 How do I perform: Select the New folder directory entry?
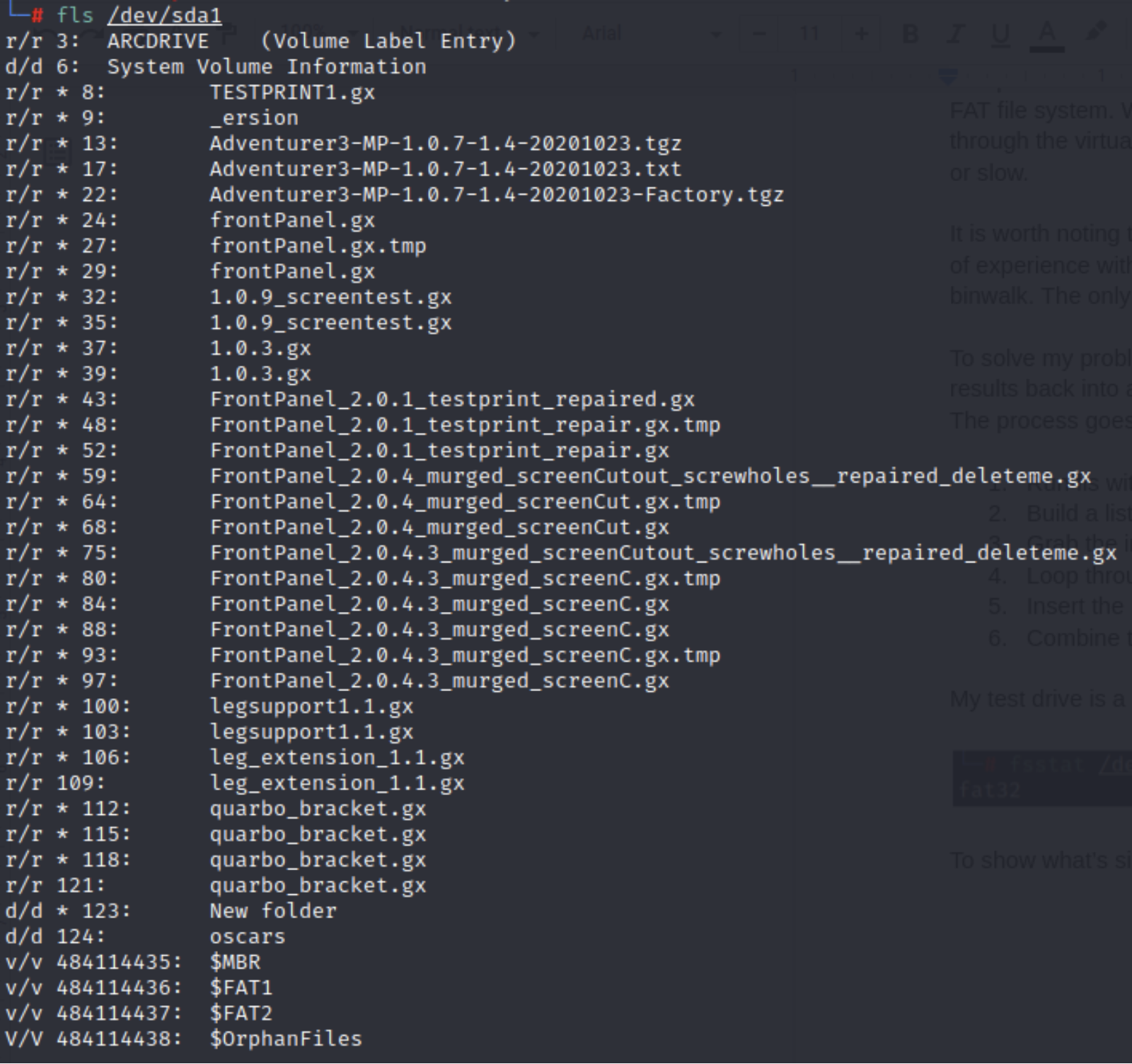tap(273, 910)
